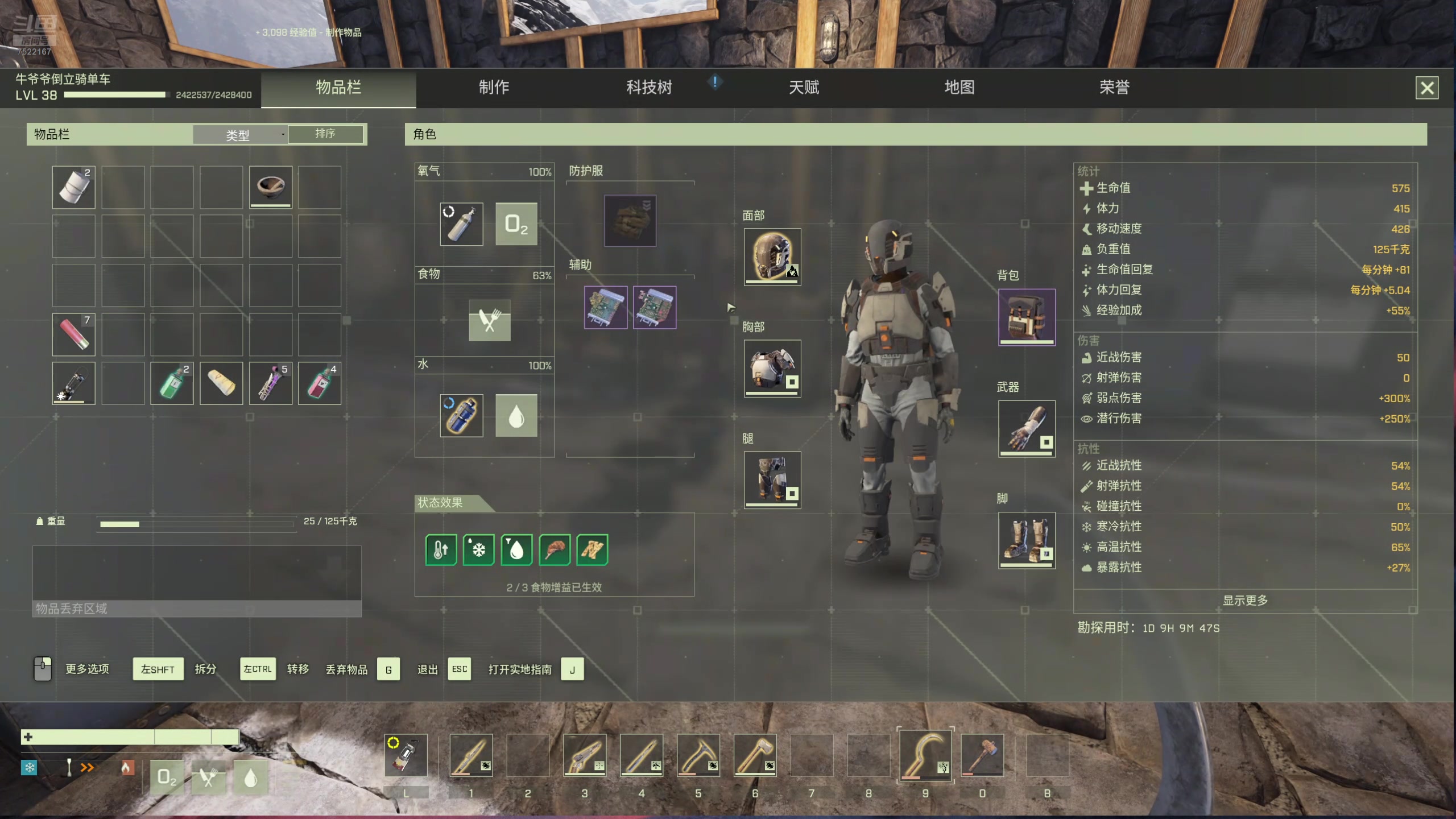This screenshot has width=1456, height=819.
Task: Close the inventory screen with the X
Action: click(x=1427, y=88)
